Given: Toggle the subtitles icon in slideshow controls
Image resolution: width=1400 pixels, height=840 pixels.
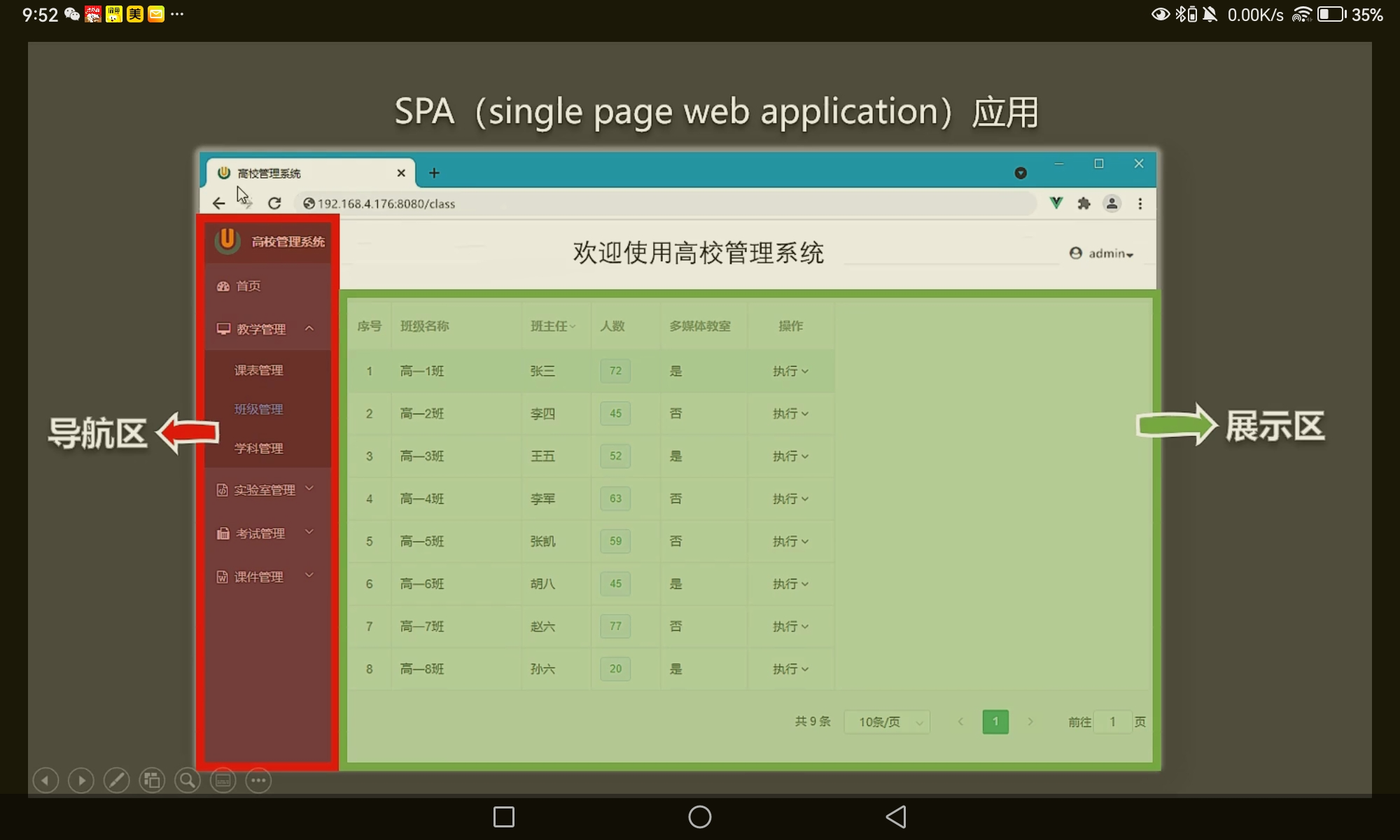Looking at the screenshot, I should 223,780.
